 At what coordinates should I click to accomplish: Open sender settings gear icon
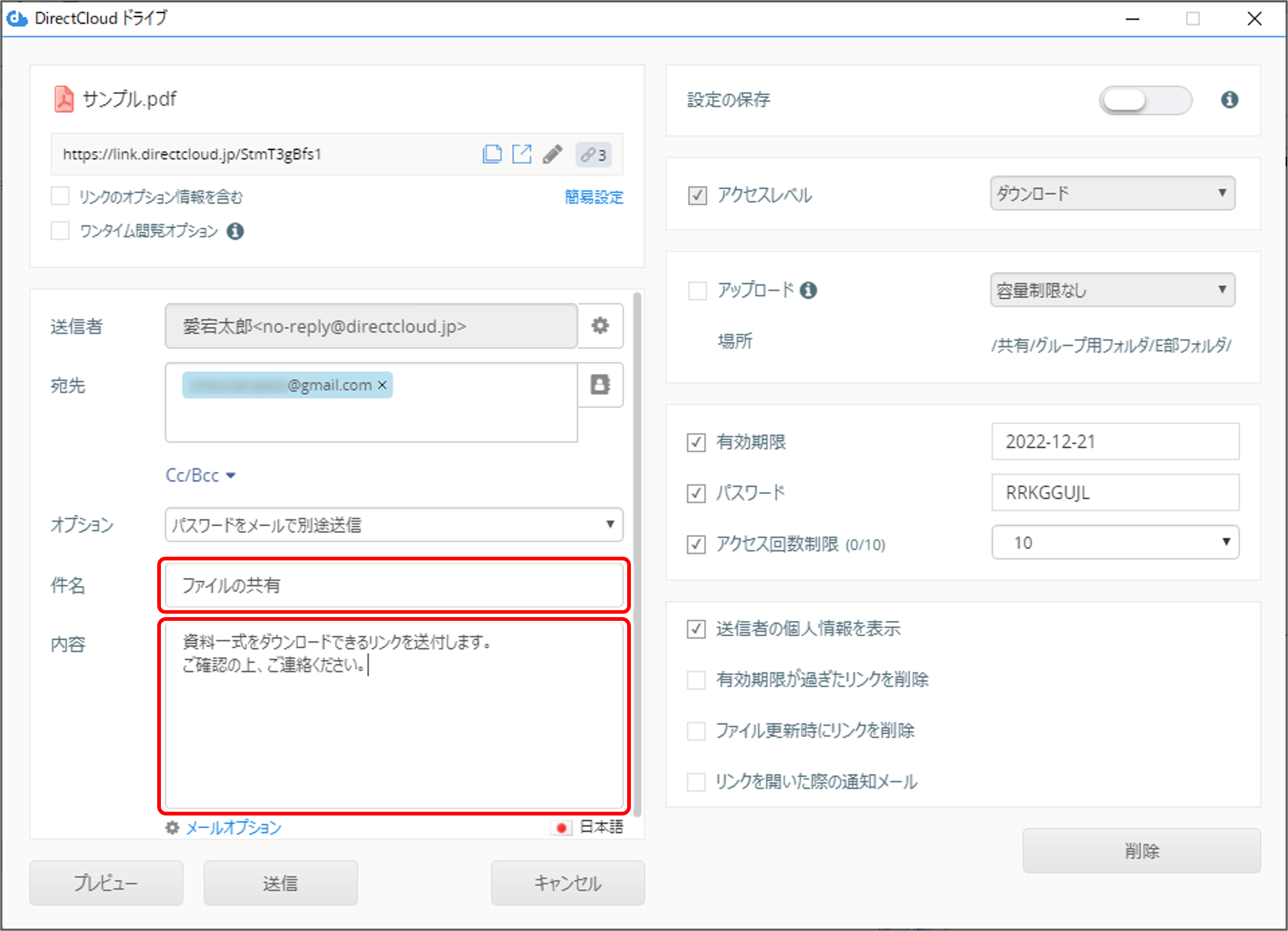(600, 326)
